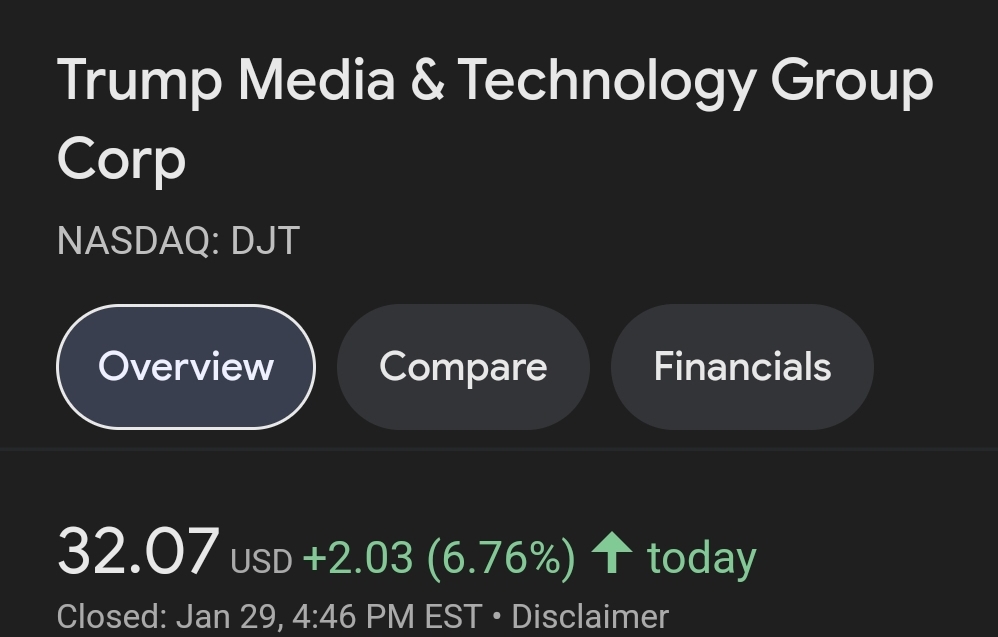Click the word Corp in the title

pos(122,160)
